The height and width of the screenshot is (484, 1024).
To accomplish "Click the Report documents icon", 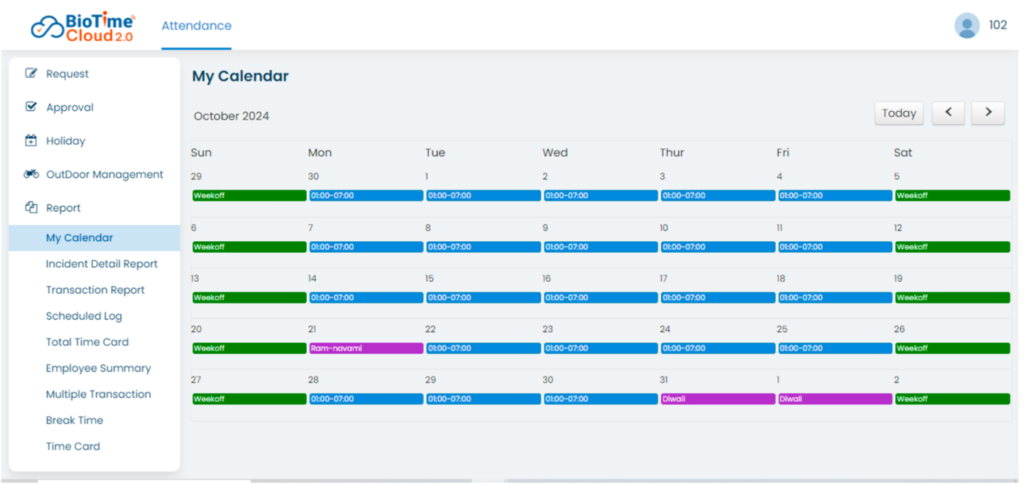I will (31, 208).
